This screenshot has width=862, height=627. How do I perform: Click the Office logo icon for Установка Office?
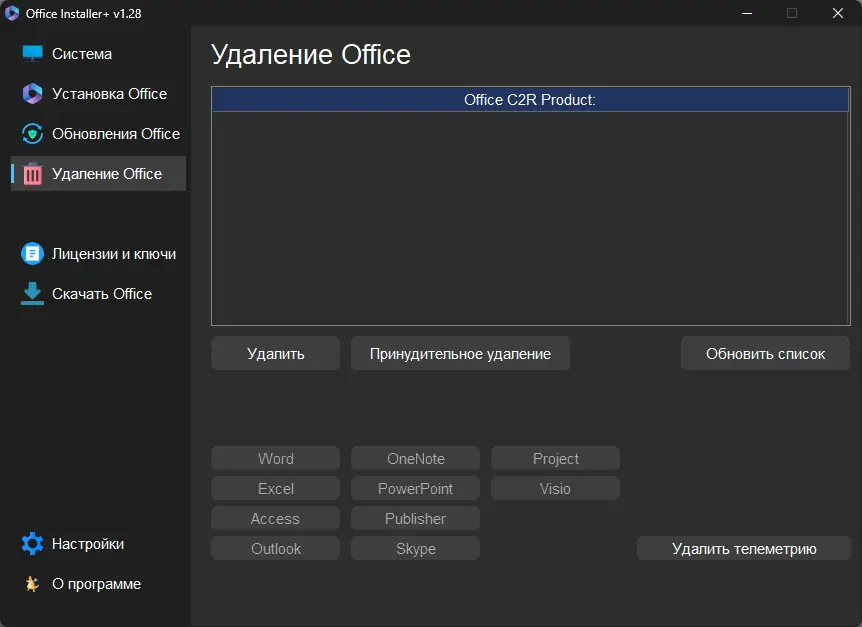click(33, 94)
